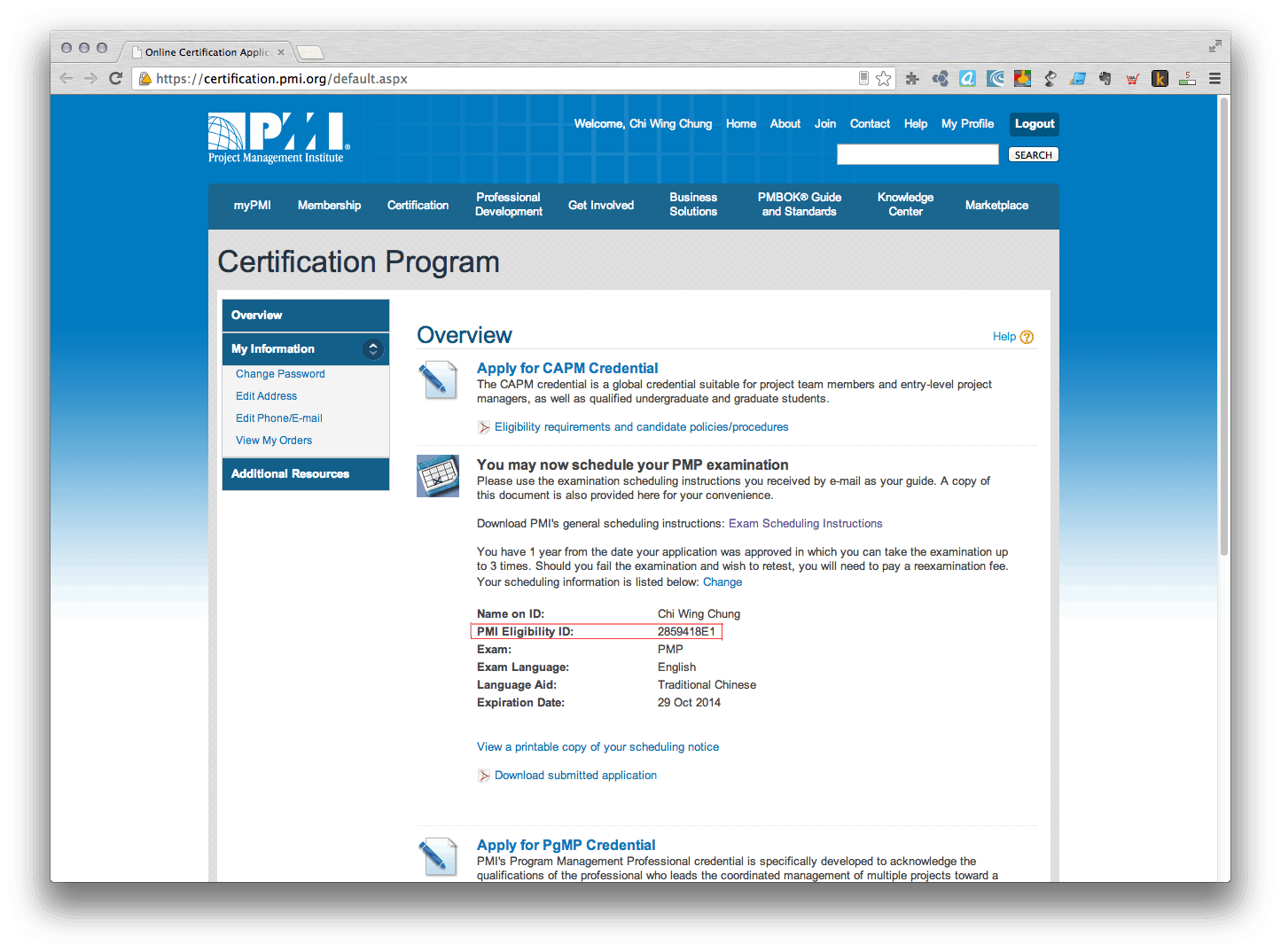Viewport: 1281px width, 952px height.
Task: Click into the site search input field
Action: click(x=918, y=155)
